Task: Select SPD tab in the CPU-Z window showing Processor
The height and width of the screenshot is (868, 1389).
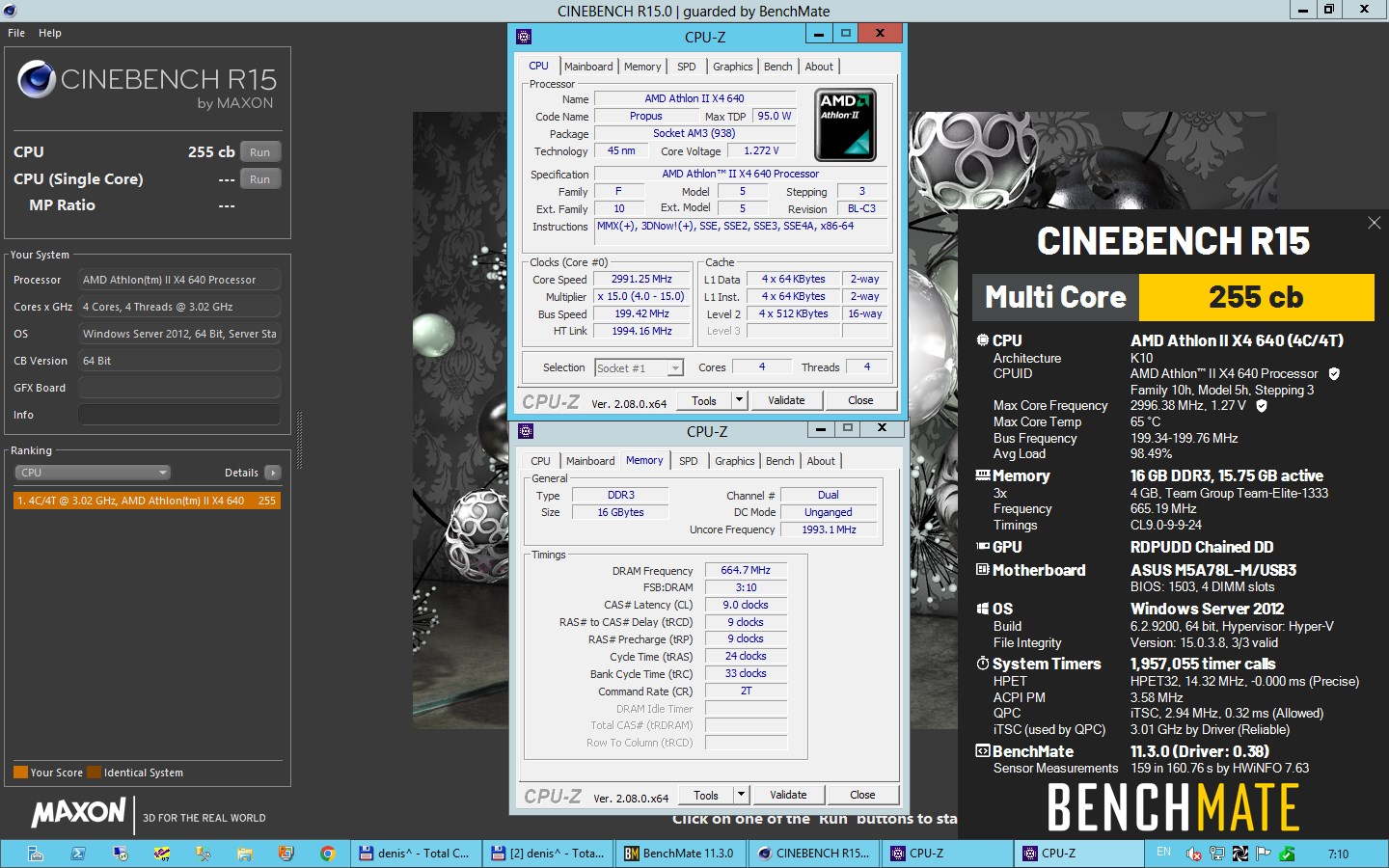Action: coord(687,67)
